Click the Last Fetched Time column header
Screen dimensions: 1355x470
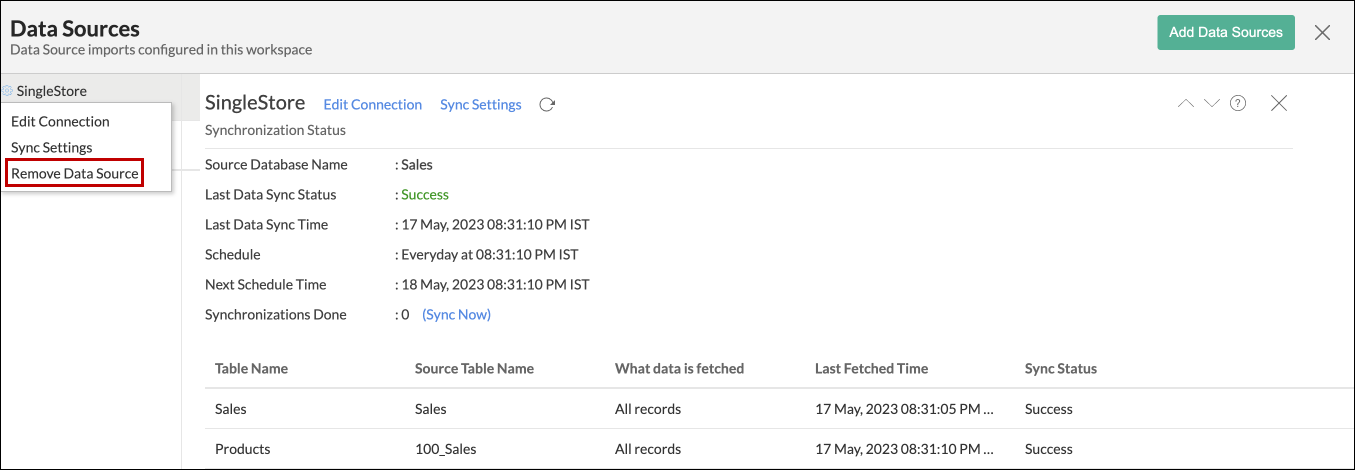click(871, 369)
